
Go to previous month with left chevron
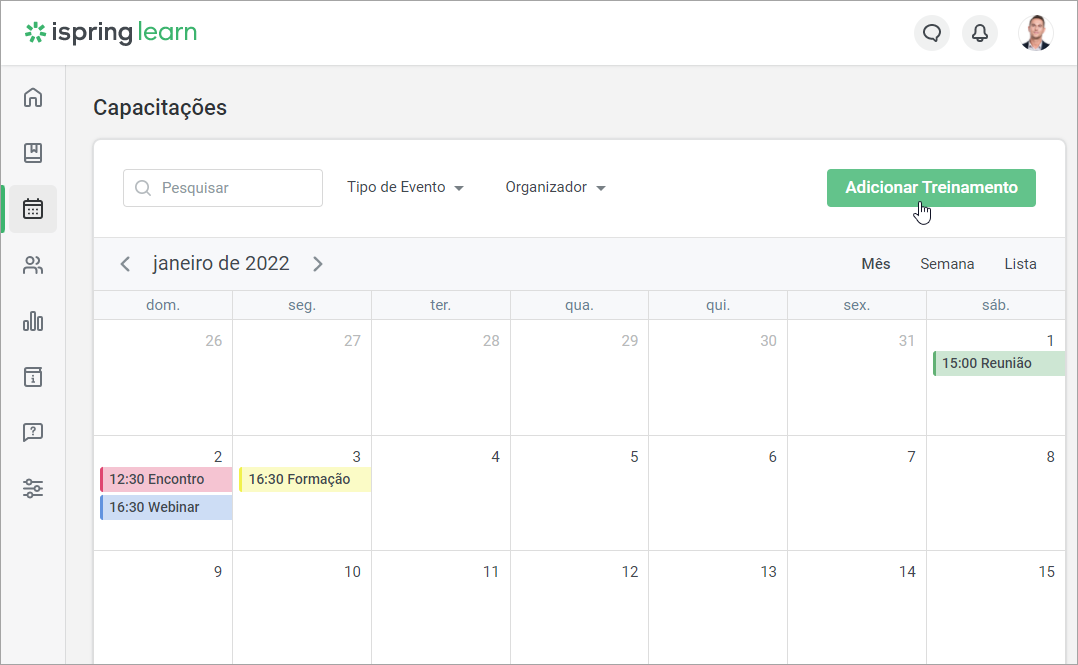[125, 264]
